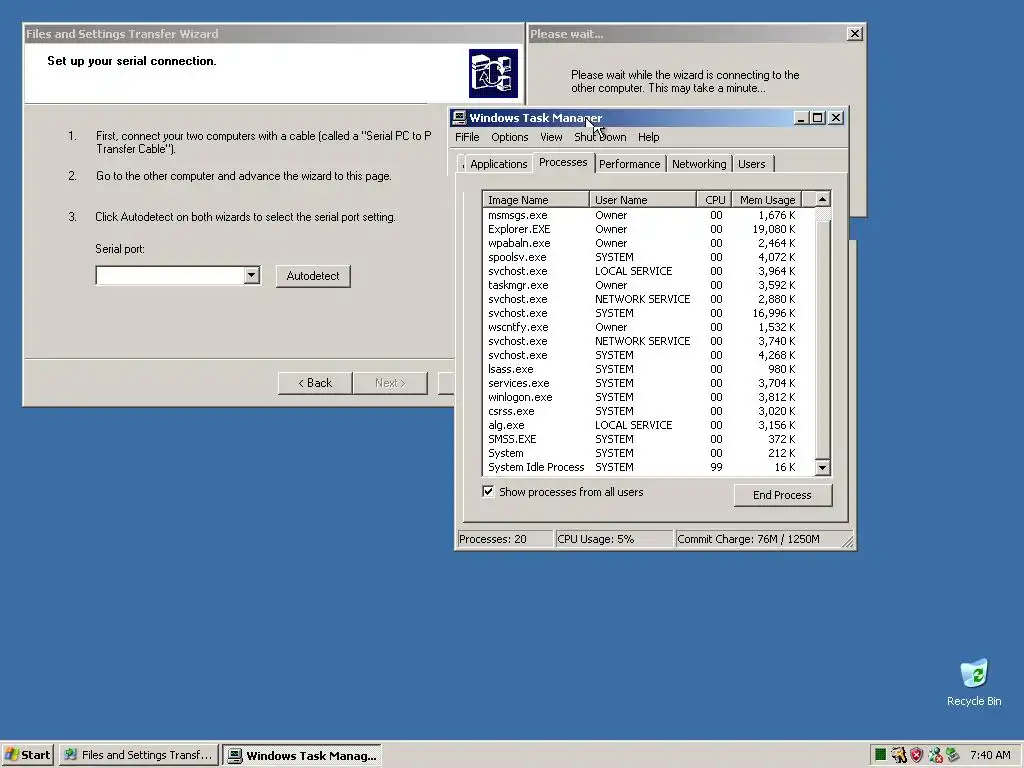
Task: Click the scroll up arrow in process list
Action: [x=822, y=199]
